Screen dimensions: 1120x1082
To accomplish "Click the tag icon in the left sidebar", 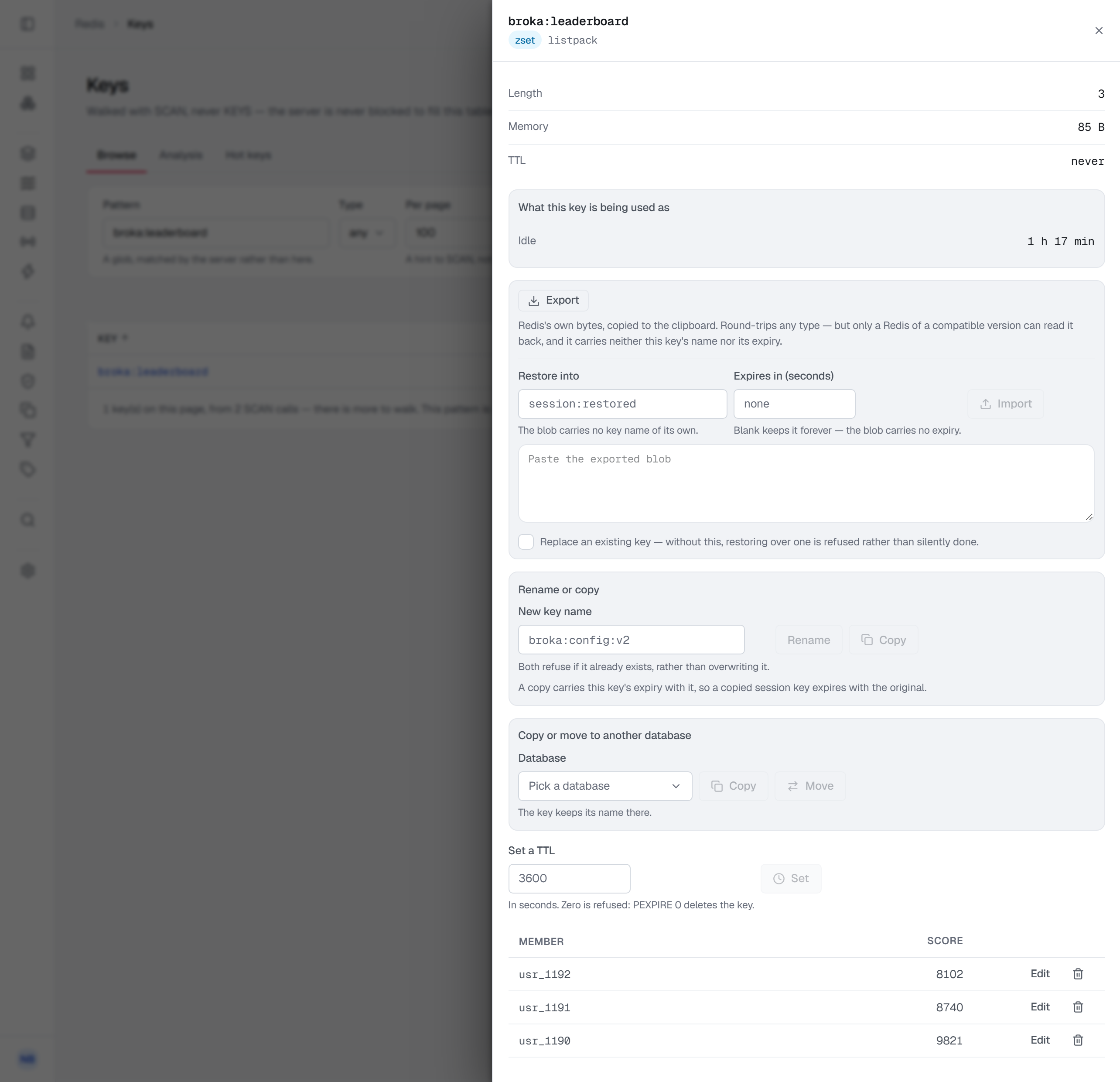I will (27, 469).
